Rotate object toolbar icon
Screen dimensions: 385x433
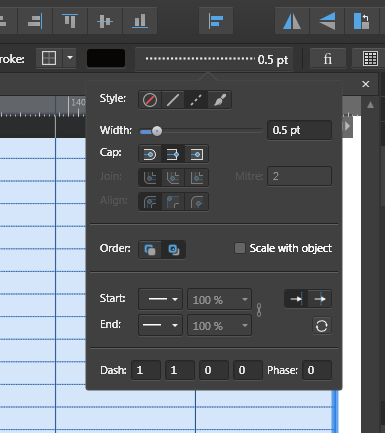coord(362,21)
